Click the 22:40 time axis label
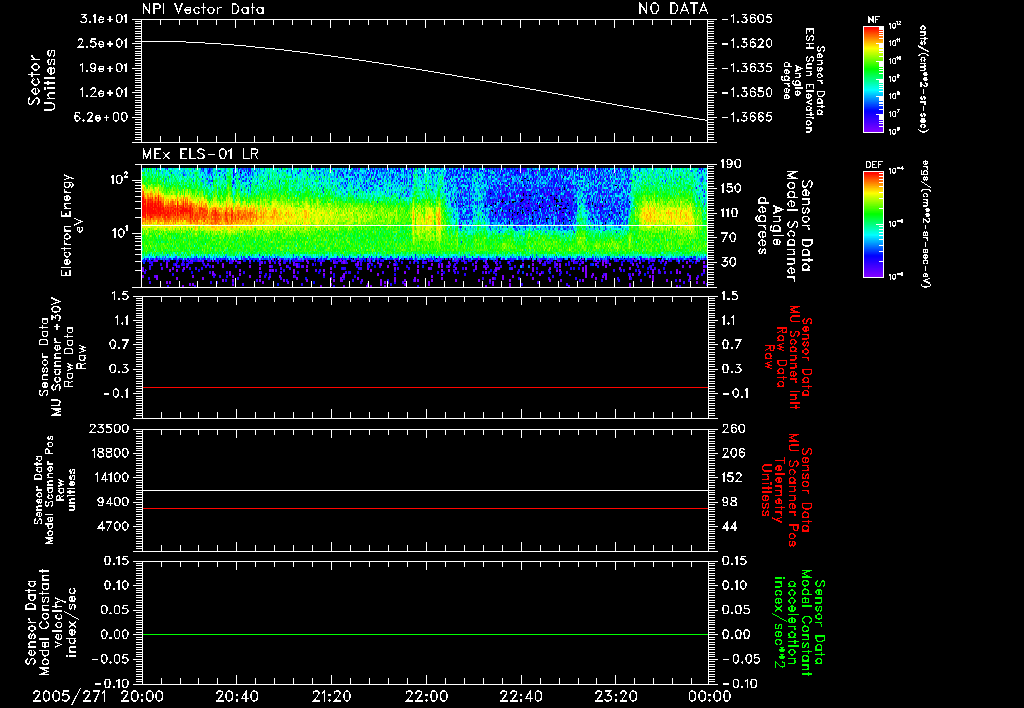The height and width of the screenshot is (708, 1024). 520,696
